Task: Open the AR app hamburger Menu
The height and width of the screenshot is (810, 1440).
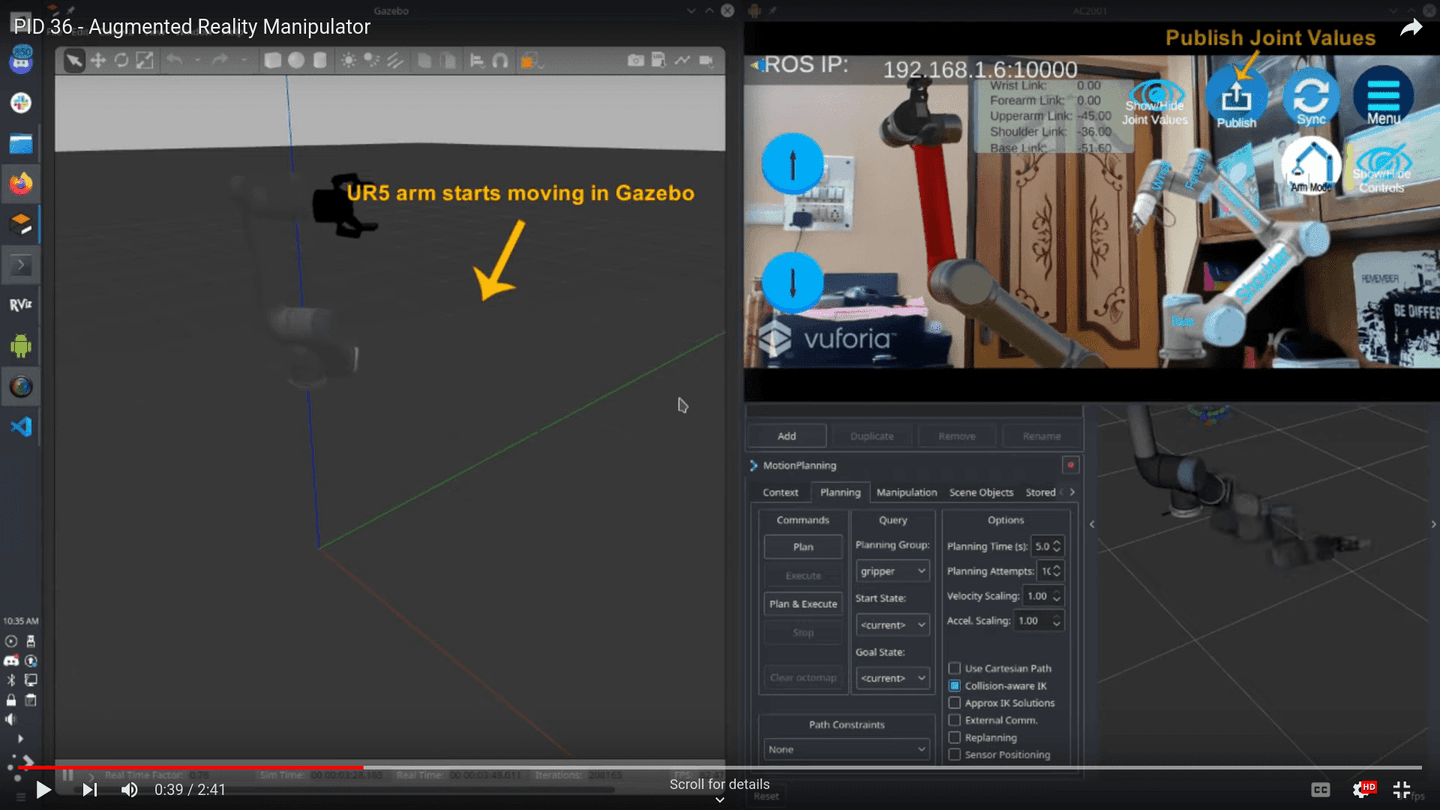Action: (1383, 97)
